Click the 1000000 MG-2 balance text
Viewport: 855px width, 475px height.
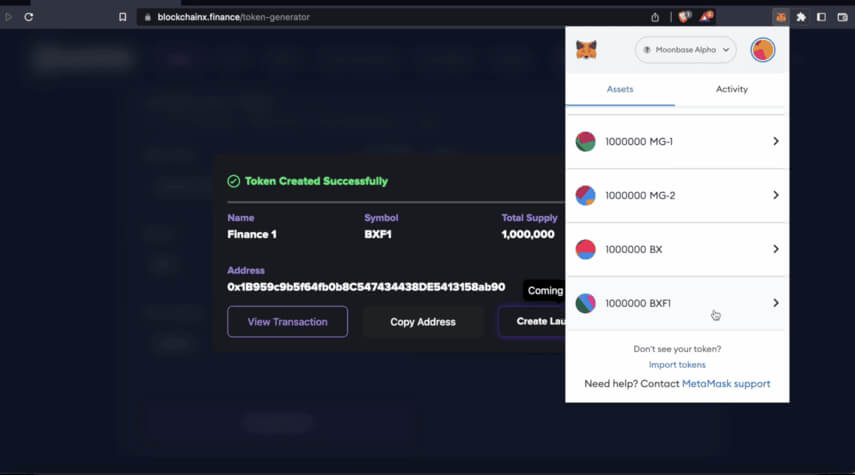click(640, 195)
